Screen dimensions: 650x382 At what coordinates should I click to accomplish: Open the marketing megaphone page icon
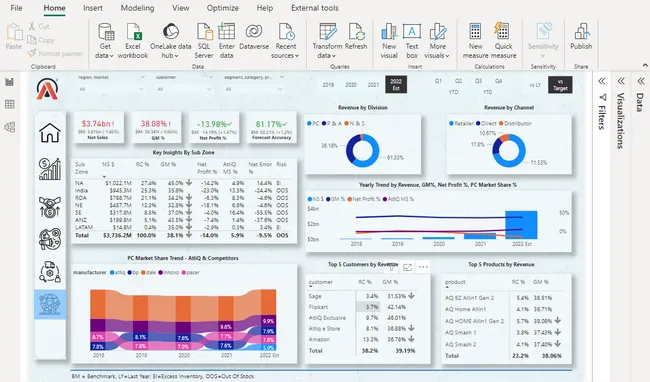point(50,239)
